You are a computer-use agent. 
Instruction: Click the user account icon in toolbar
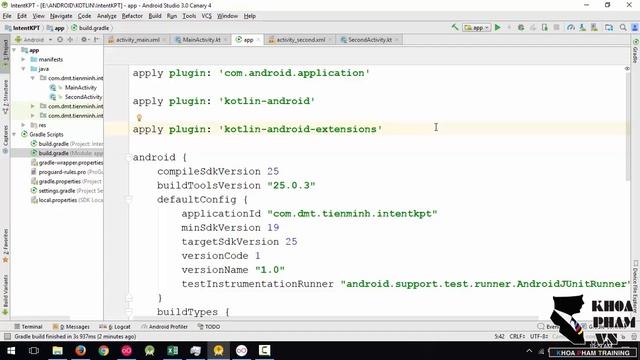(635, 27)
